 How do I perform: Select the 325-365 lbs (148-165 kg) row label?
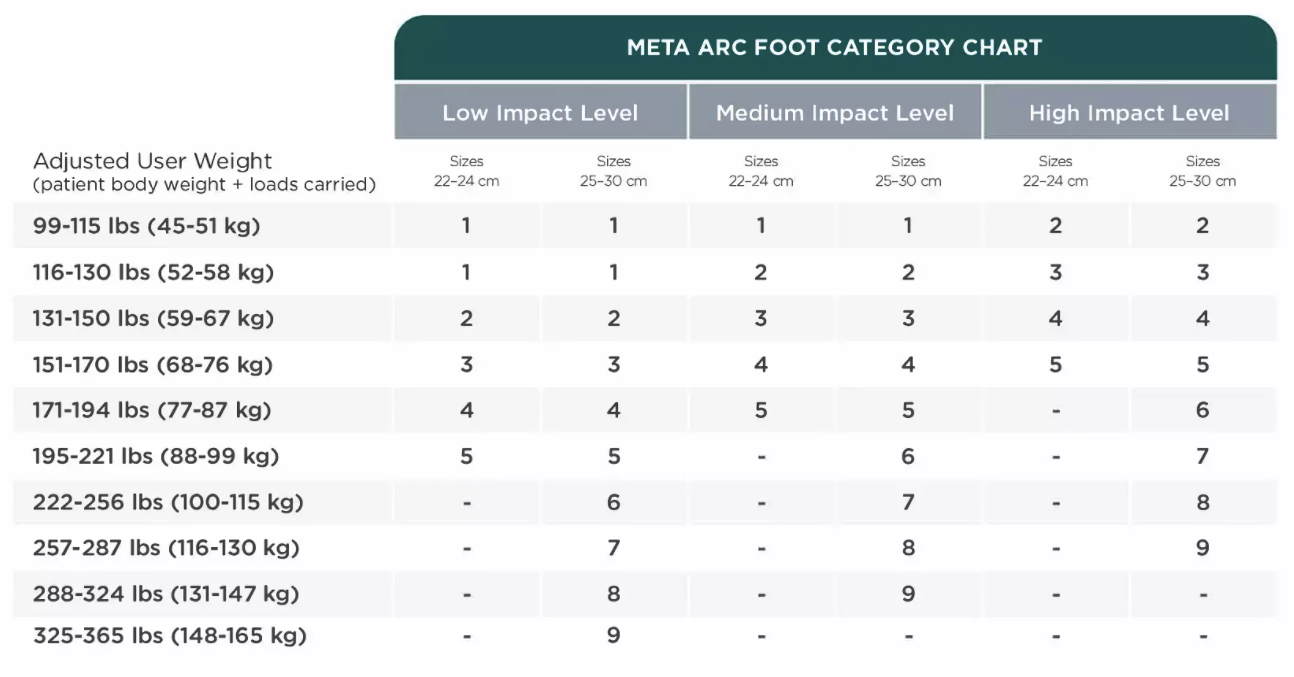click(x=169, y=636)
